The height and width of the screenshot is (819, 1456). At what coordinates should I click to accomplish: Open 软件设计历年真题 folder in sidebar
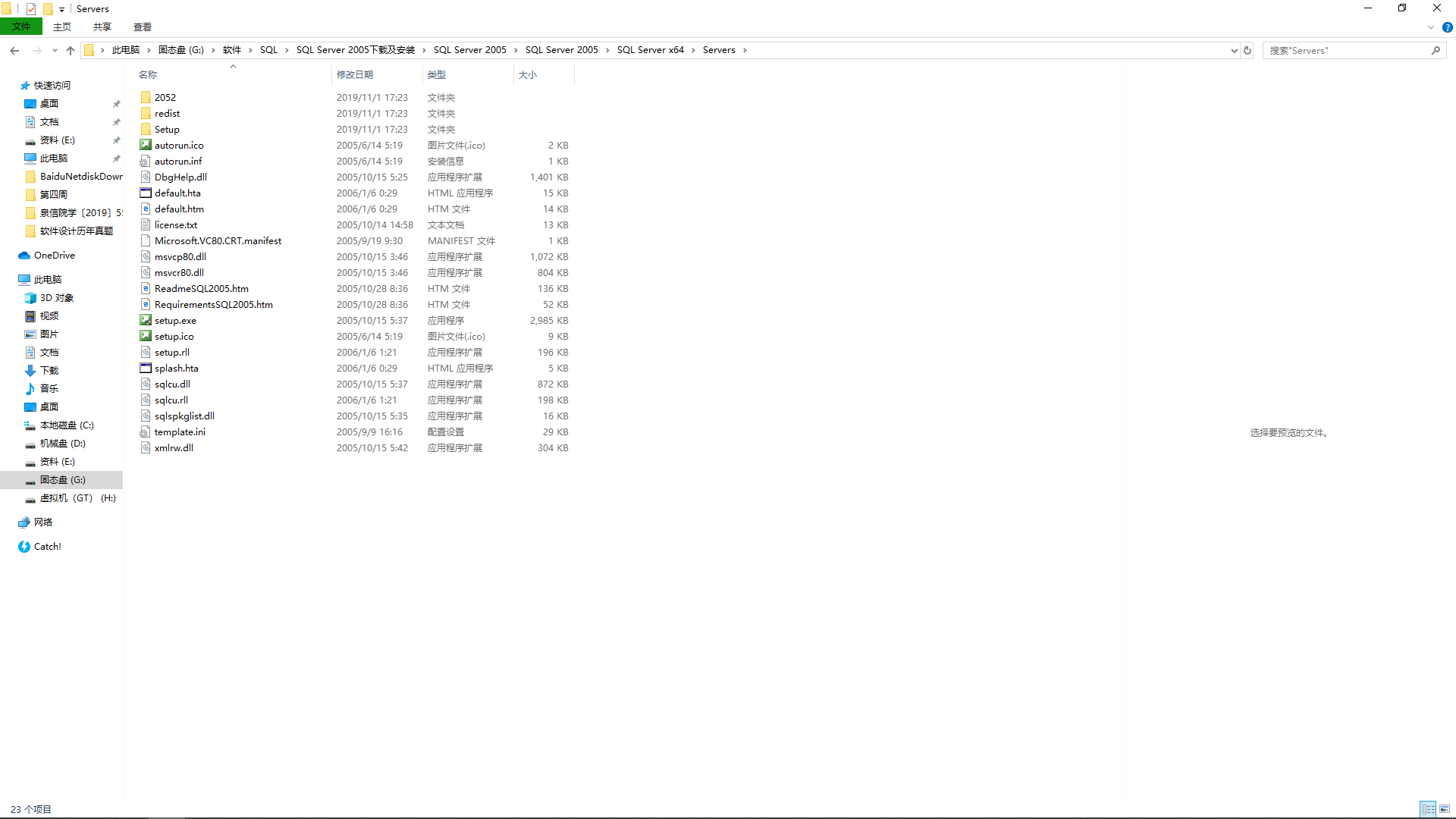[76, 231]
